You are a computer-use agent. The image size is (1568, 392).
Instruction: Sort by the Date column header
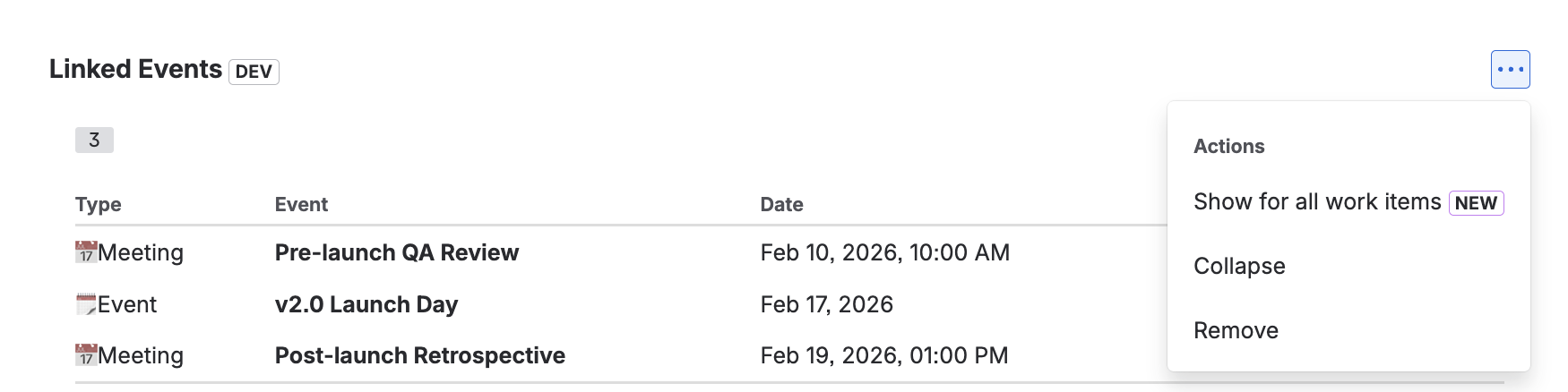pyautogui.click(x=781, y=205)
